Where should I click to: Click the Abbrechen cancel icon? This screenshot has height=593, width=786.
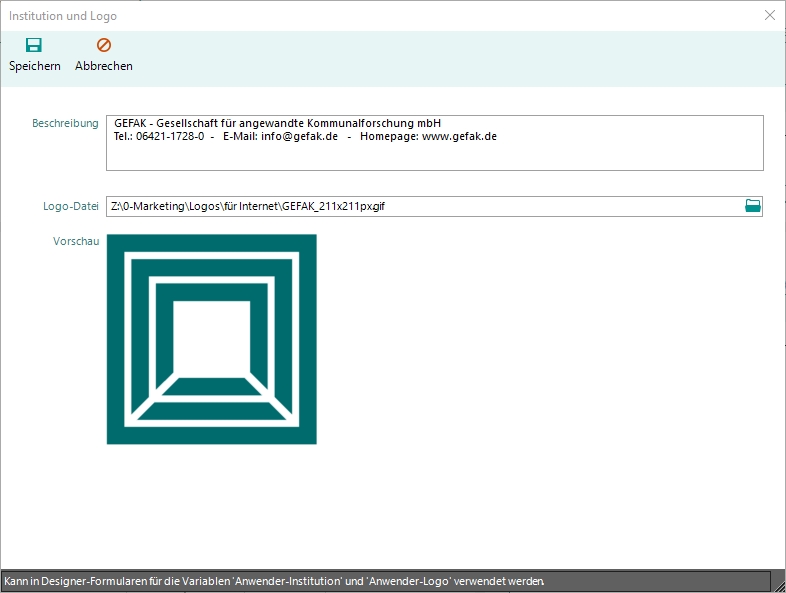click(104, 45)
